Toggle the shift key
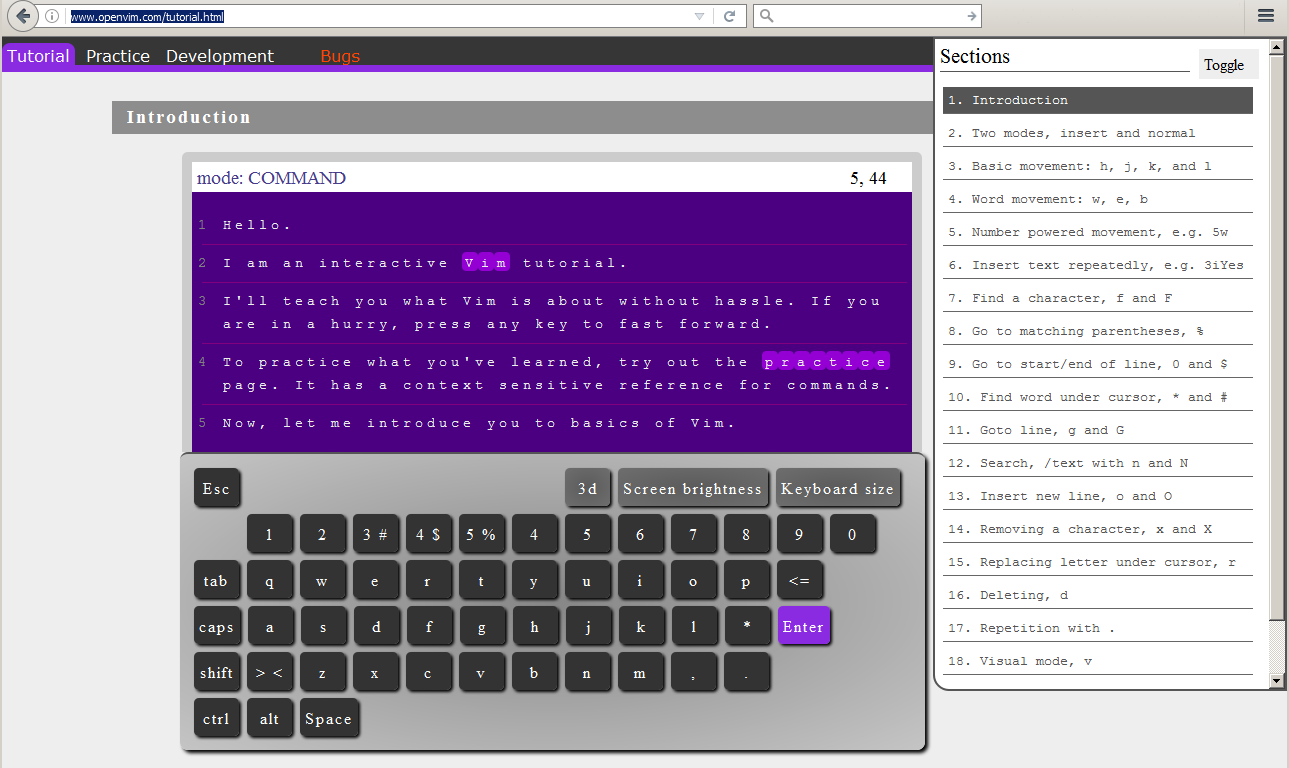Screen dimensions: 1289x768 [216, 672]
